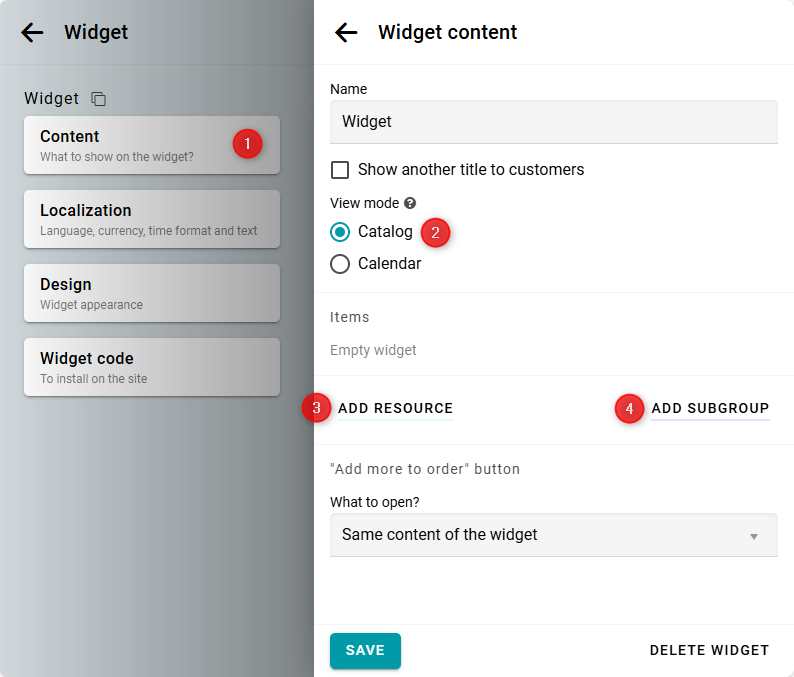Click red annotation marker number 1
This screenshot has width=794, height=677.
click(248, 143)
